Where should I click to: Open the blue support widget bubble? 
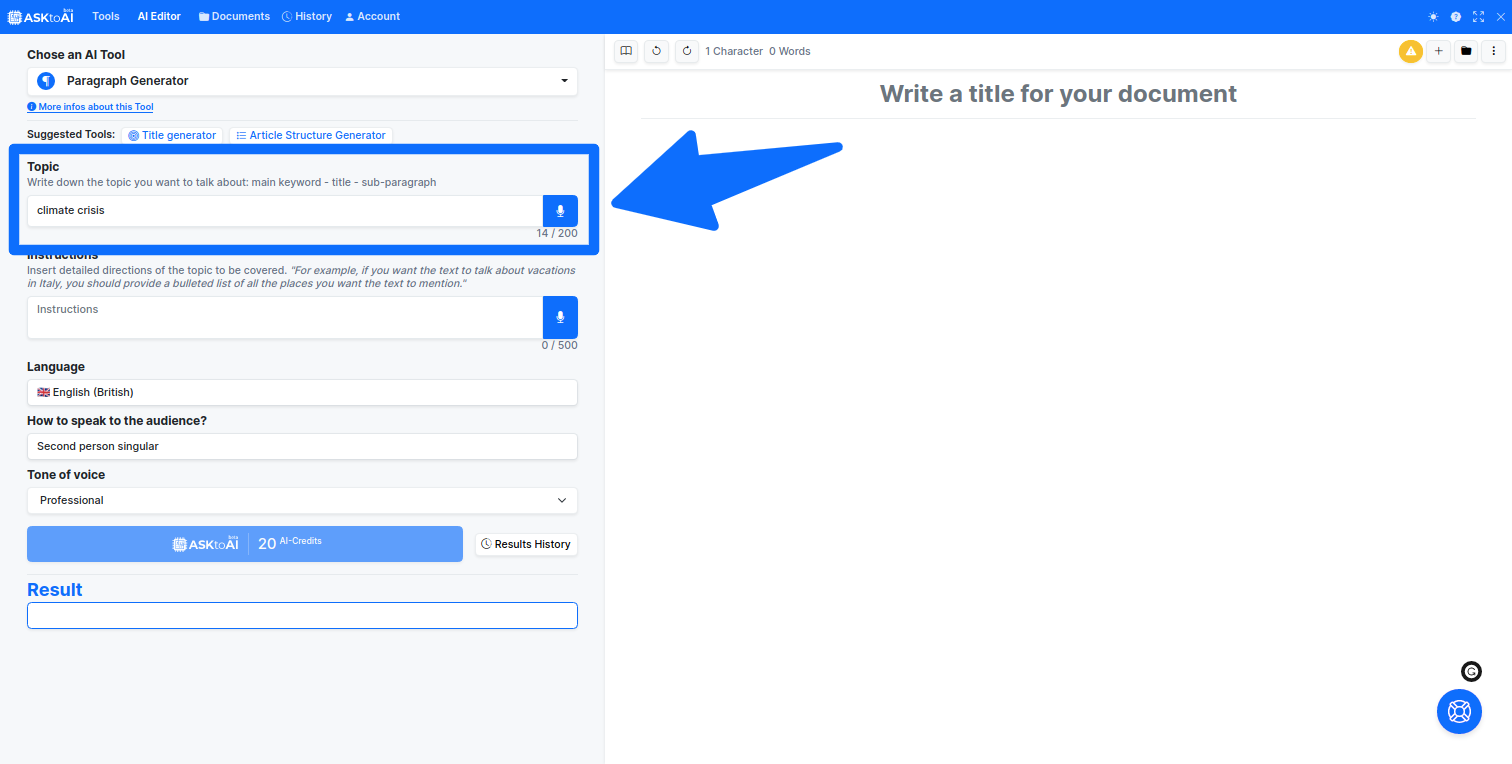[x=1459, y=711]
